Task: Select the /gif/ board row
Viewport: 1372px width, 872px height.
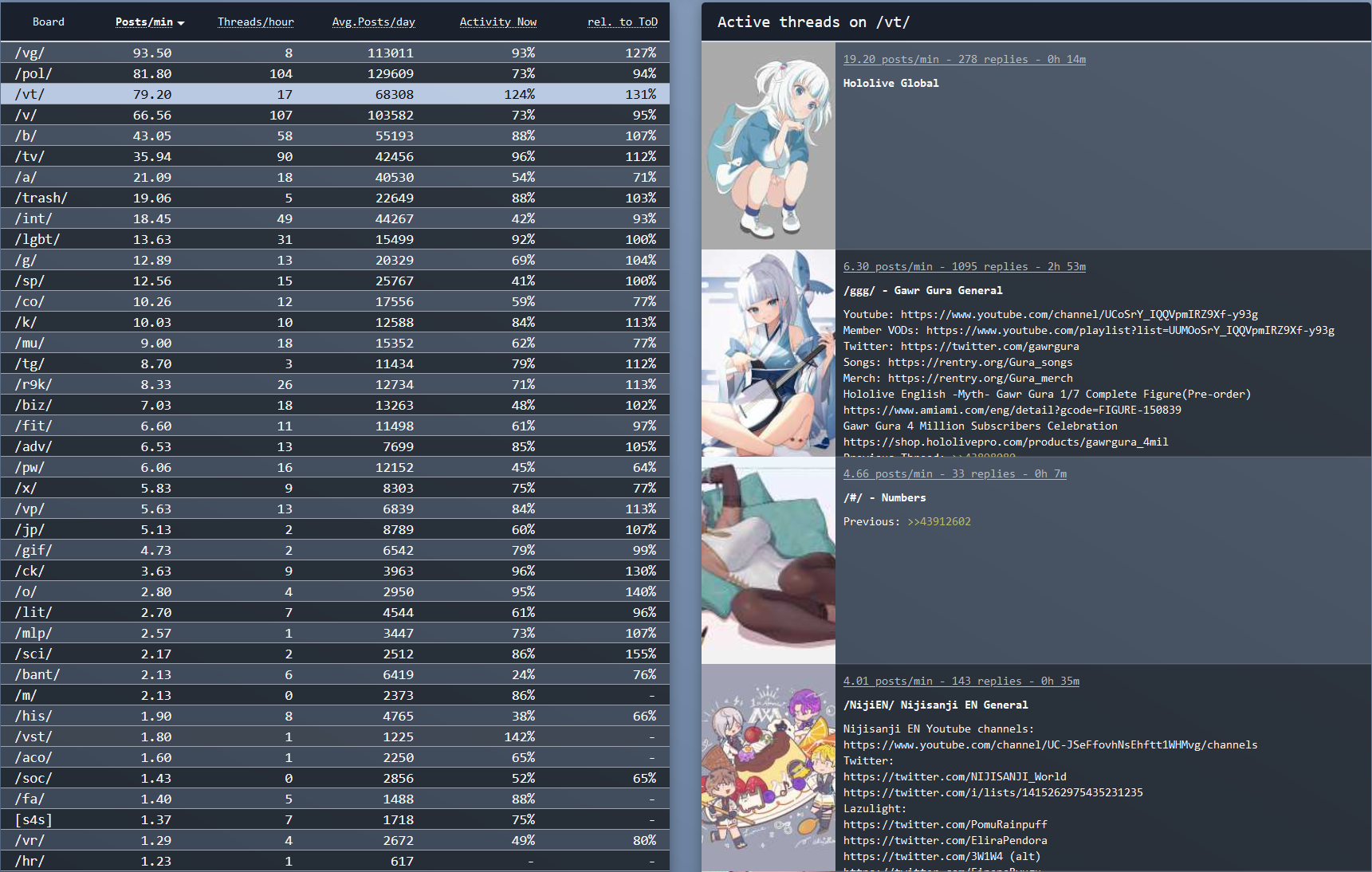Action: click(x=335, y=550)
